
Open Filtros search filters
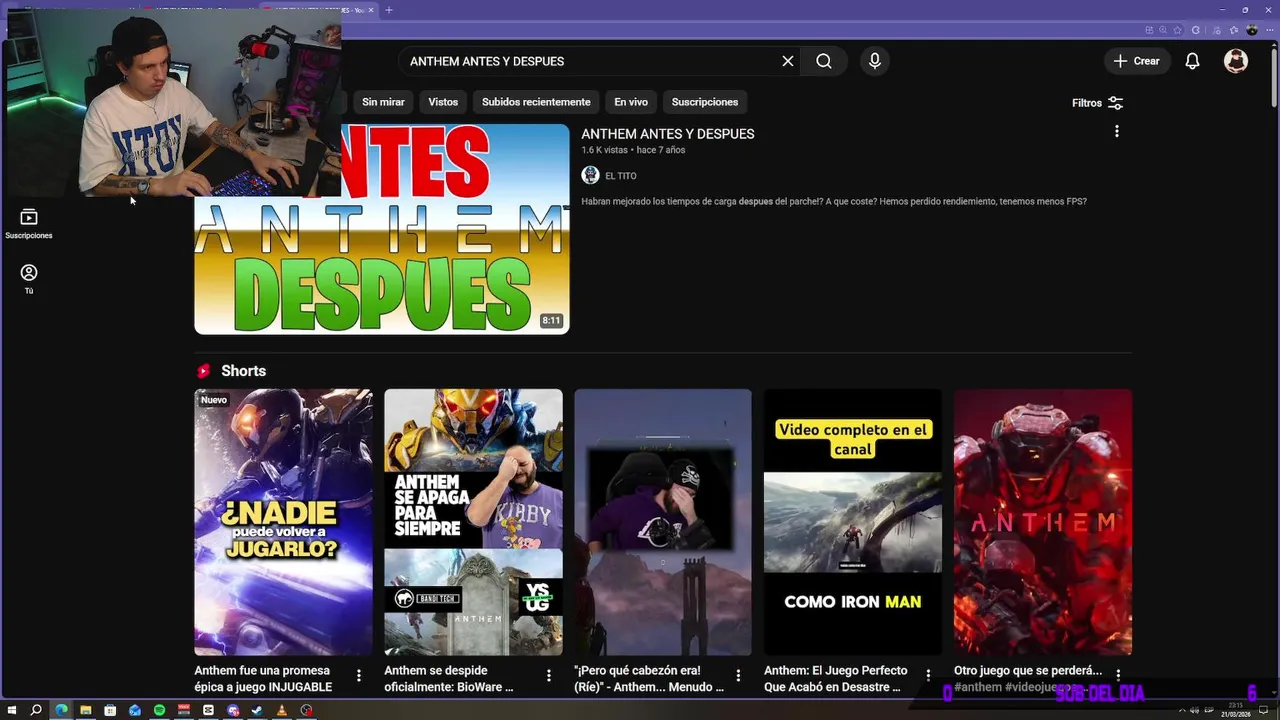[x=1097, y=103]
